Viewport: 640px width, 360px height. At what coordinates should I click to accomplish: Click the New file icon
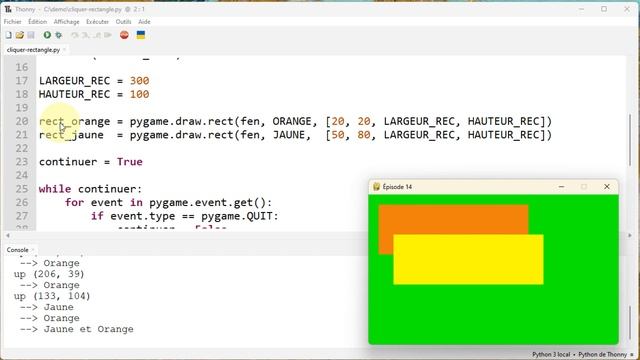[x=9, y=35]
